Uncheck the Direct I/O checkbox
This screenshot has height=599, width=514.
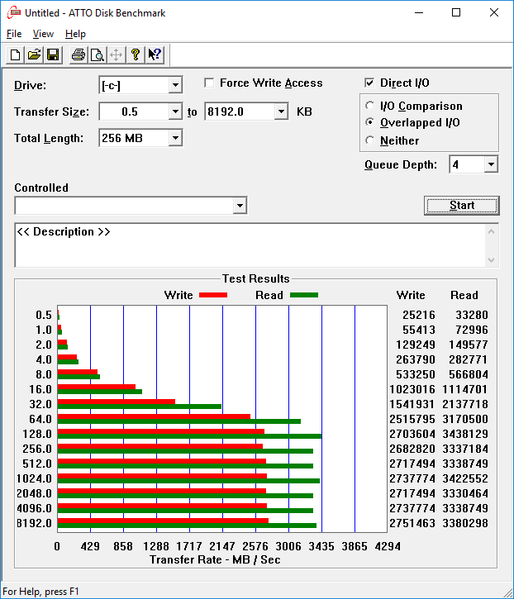click(x=369, y=83)
